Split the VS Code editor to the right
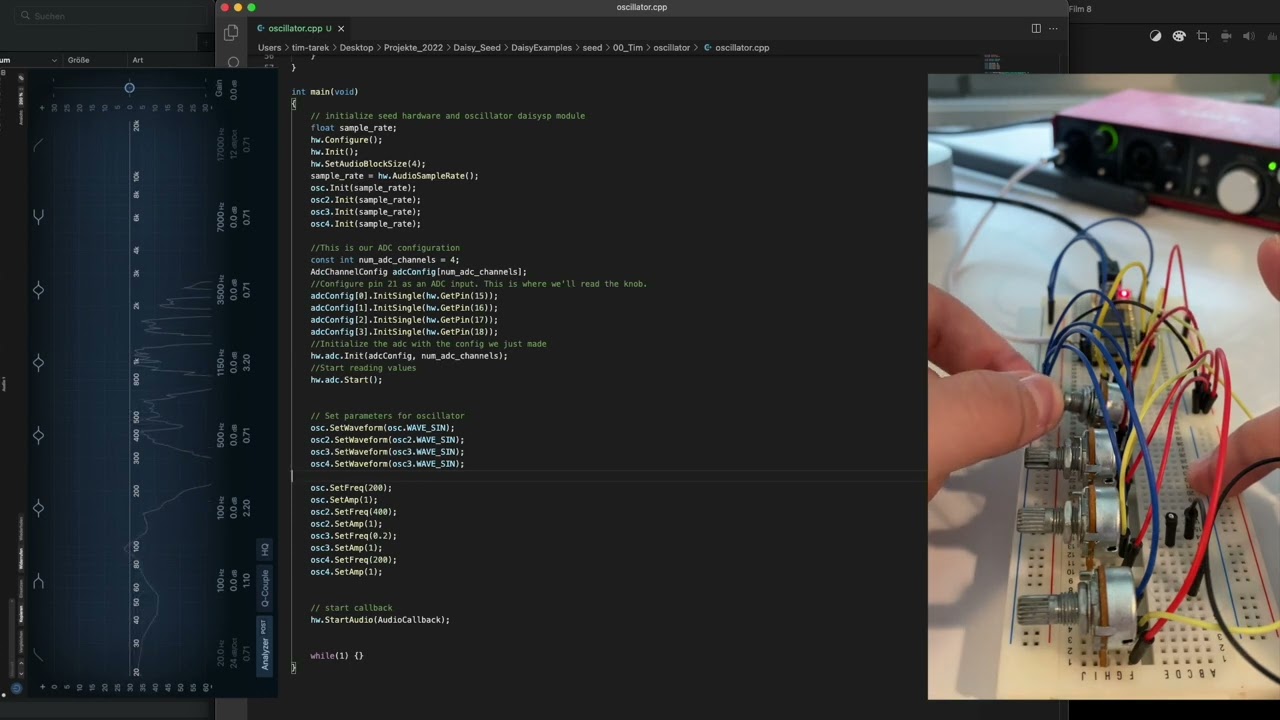 (1036, 28)
